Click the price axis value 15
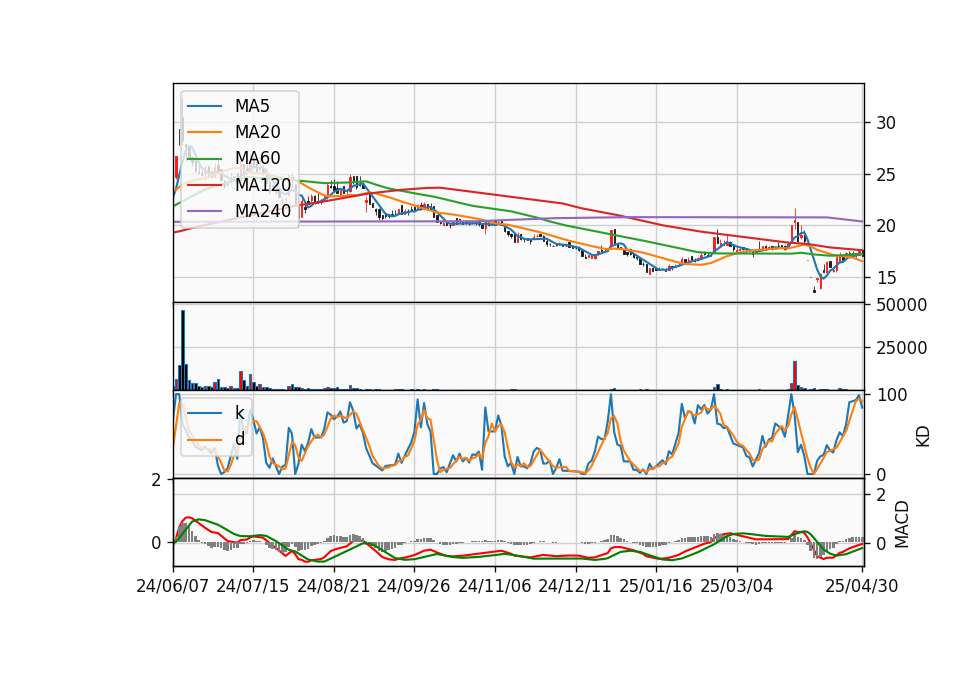This screenshot has width=960, height=690. (885, 279)
